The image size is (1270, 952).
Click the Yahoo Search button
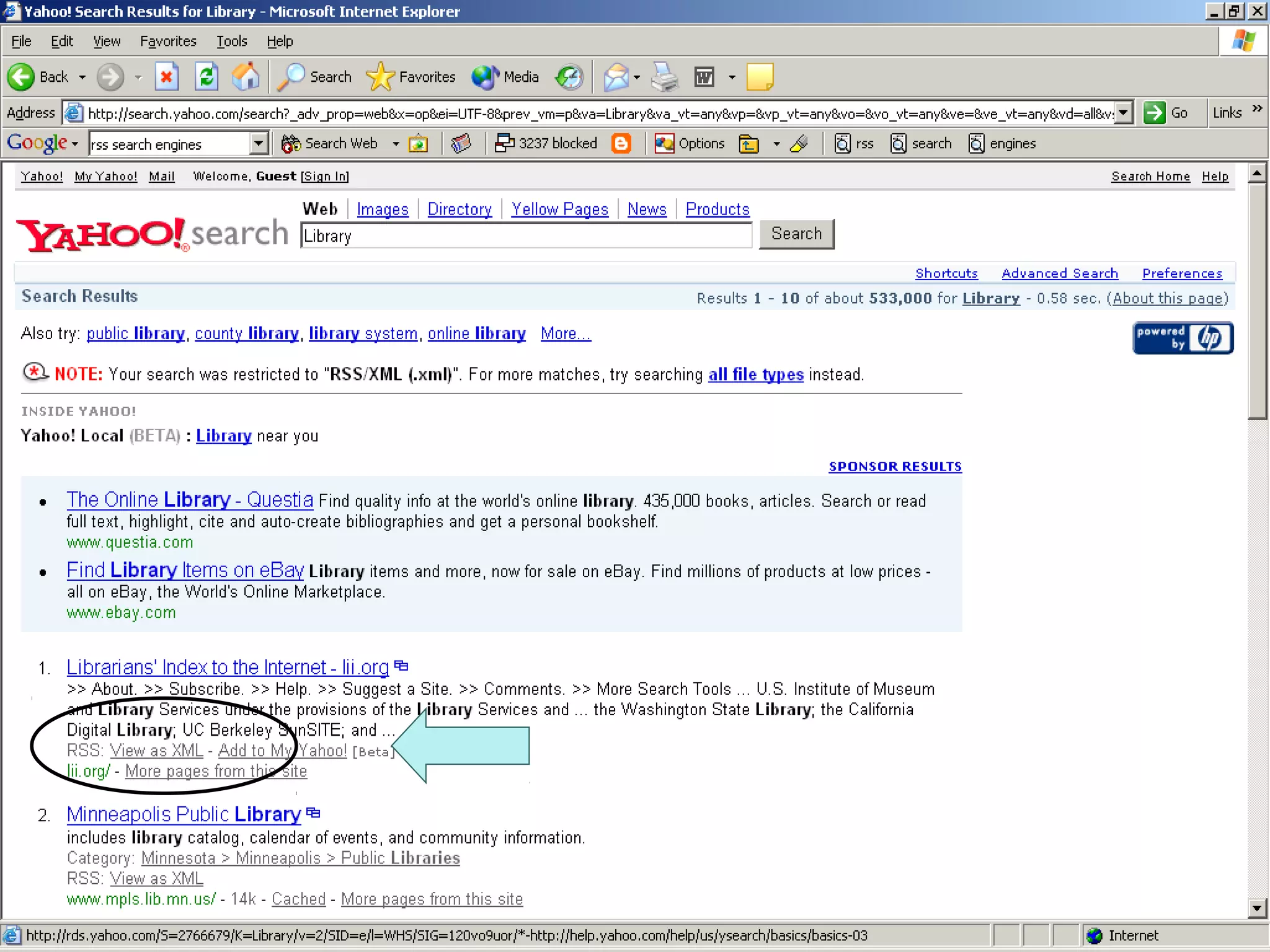pyautogui.click(x=796, y=234)
